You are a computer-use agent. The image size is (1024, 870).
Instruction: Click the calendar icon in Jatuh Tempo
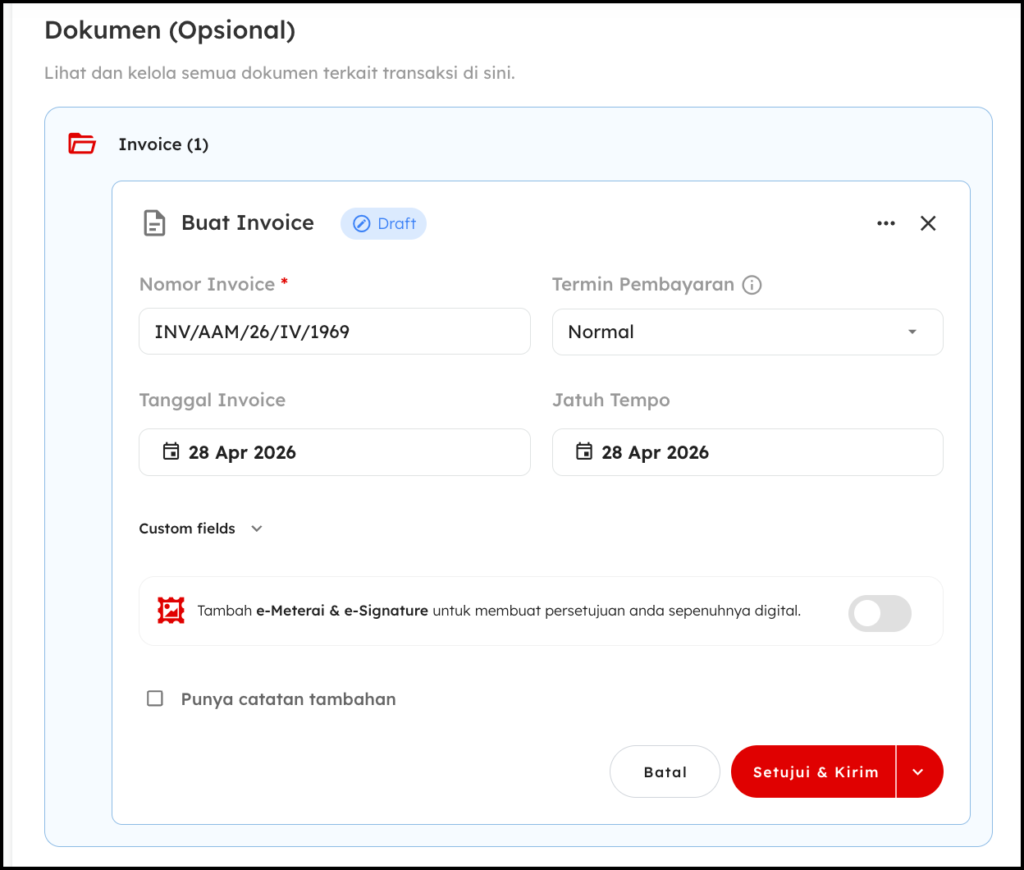click(x=584, y=452)
